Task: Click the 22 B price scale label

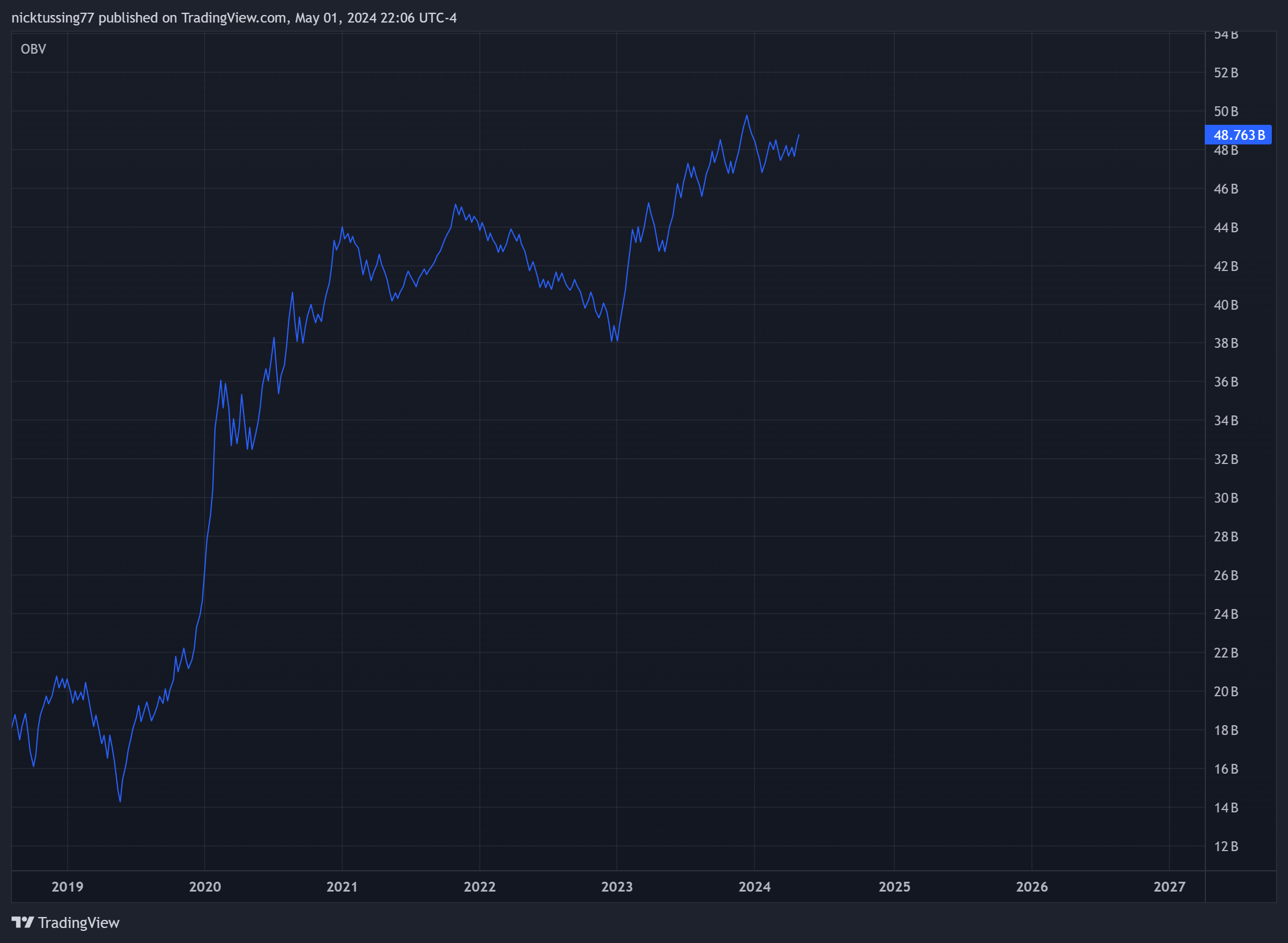Action: [x=1226, y=653]
